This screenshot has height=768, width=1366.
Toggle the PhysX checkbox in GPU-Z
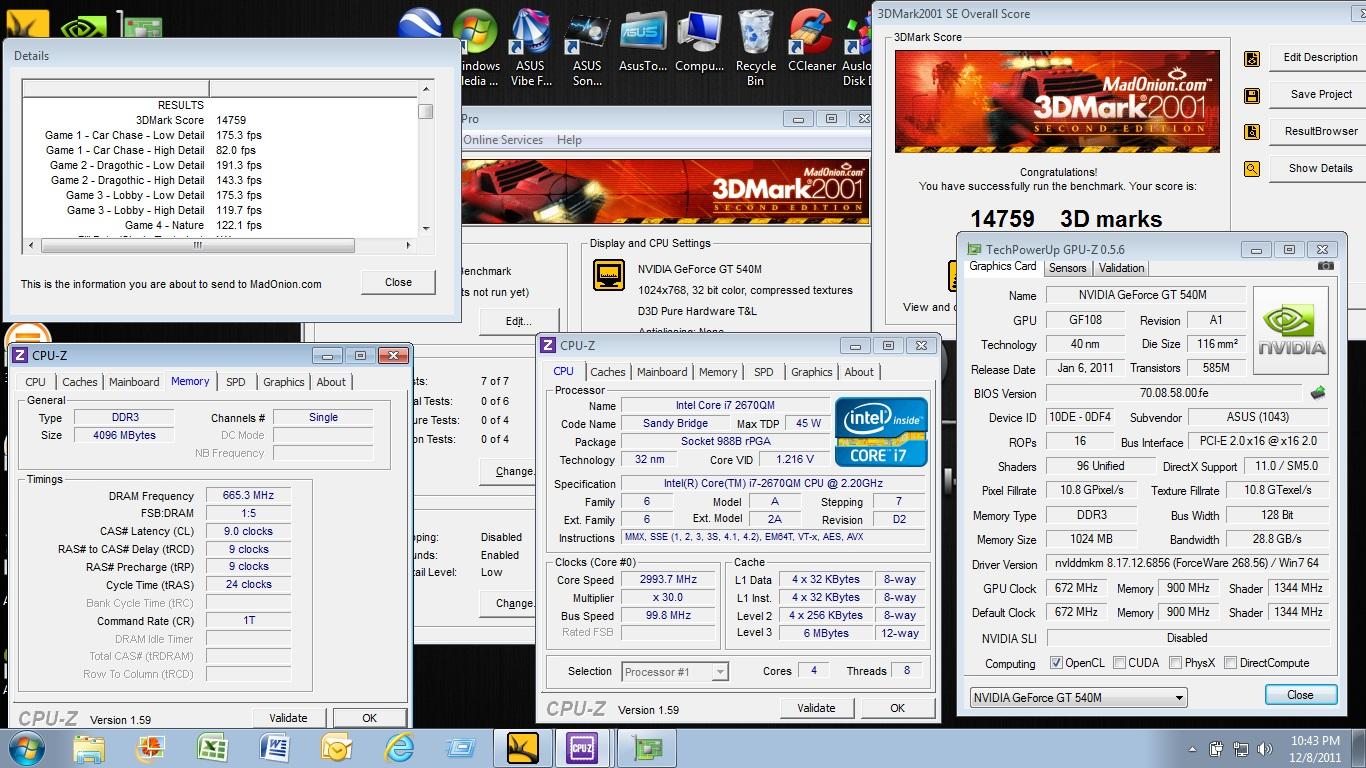(1174, 663)
